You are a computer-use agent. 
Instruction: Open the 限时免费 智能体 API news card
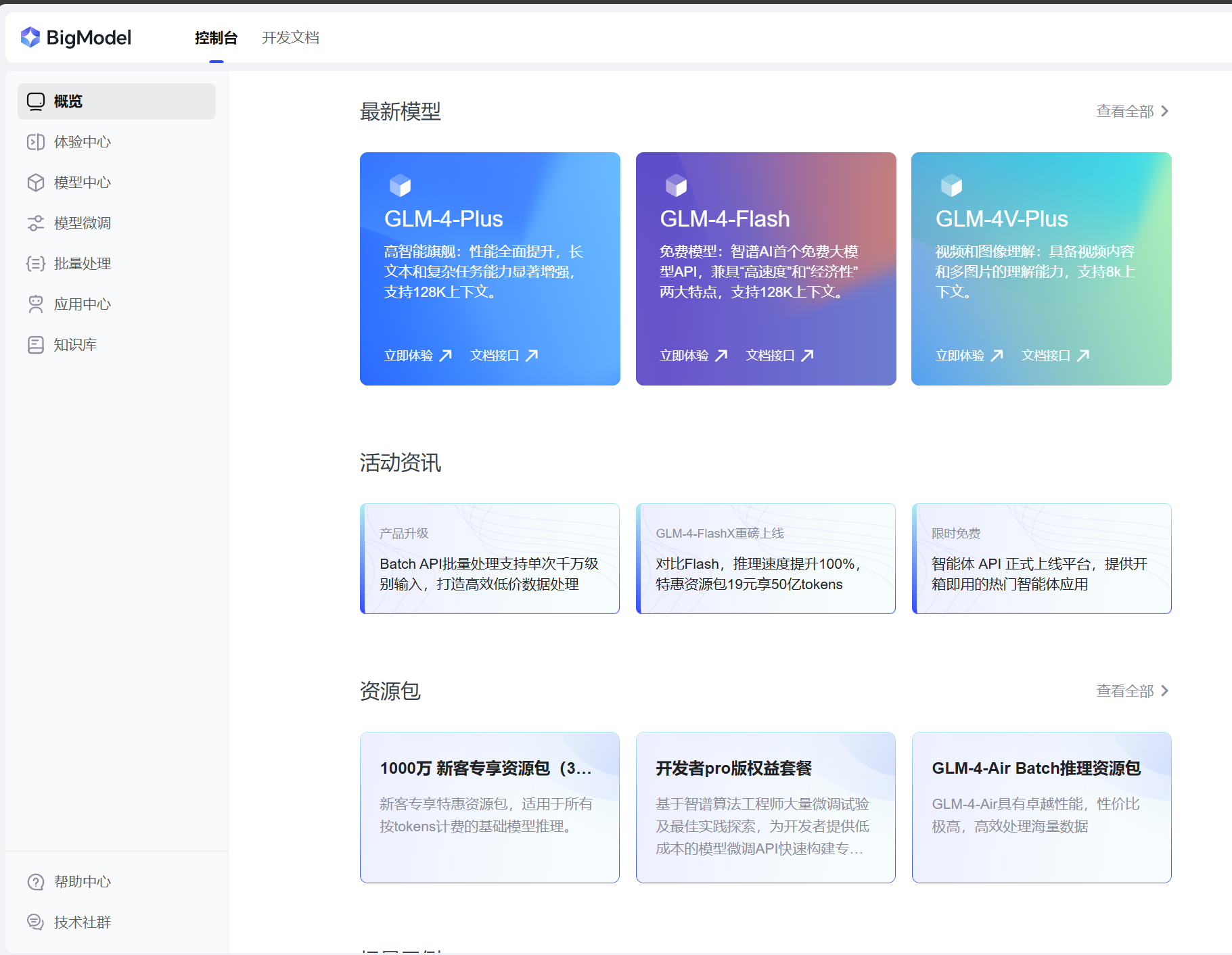coord(1042,559)
